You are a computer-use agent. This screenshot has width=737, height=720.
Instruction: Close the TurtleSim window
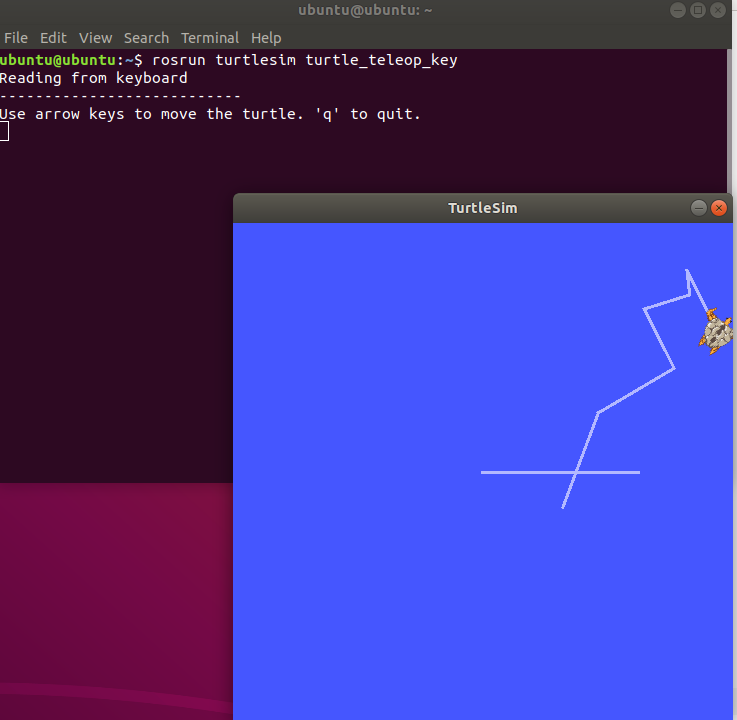click(x=719, y=208)
